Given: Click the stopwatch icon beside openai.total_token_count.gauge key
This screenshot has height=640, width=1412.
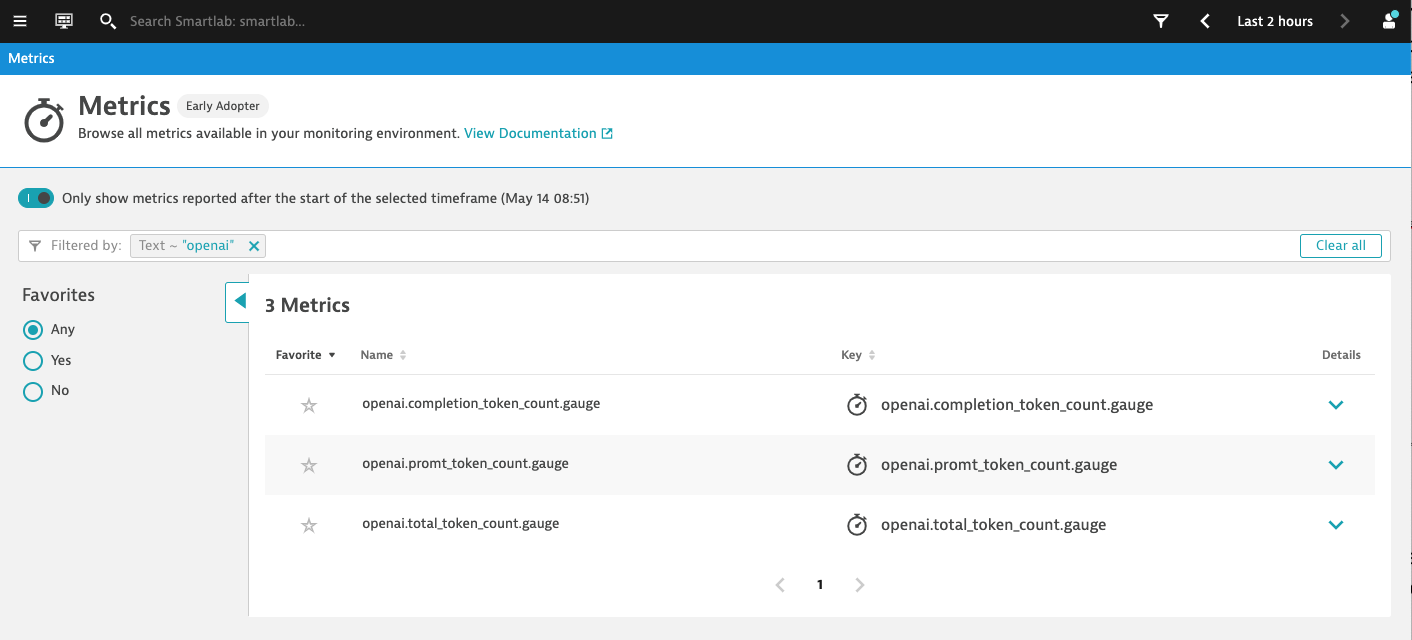Looking at the screenshot, I should click(x=857, y=524).
